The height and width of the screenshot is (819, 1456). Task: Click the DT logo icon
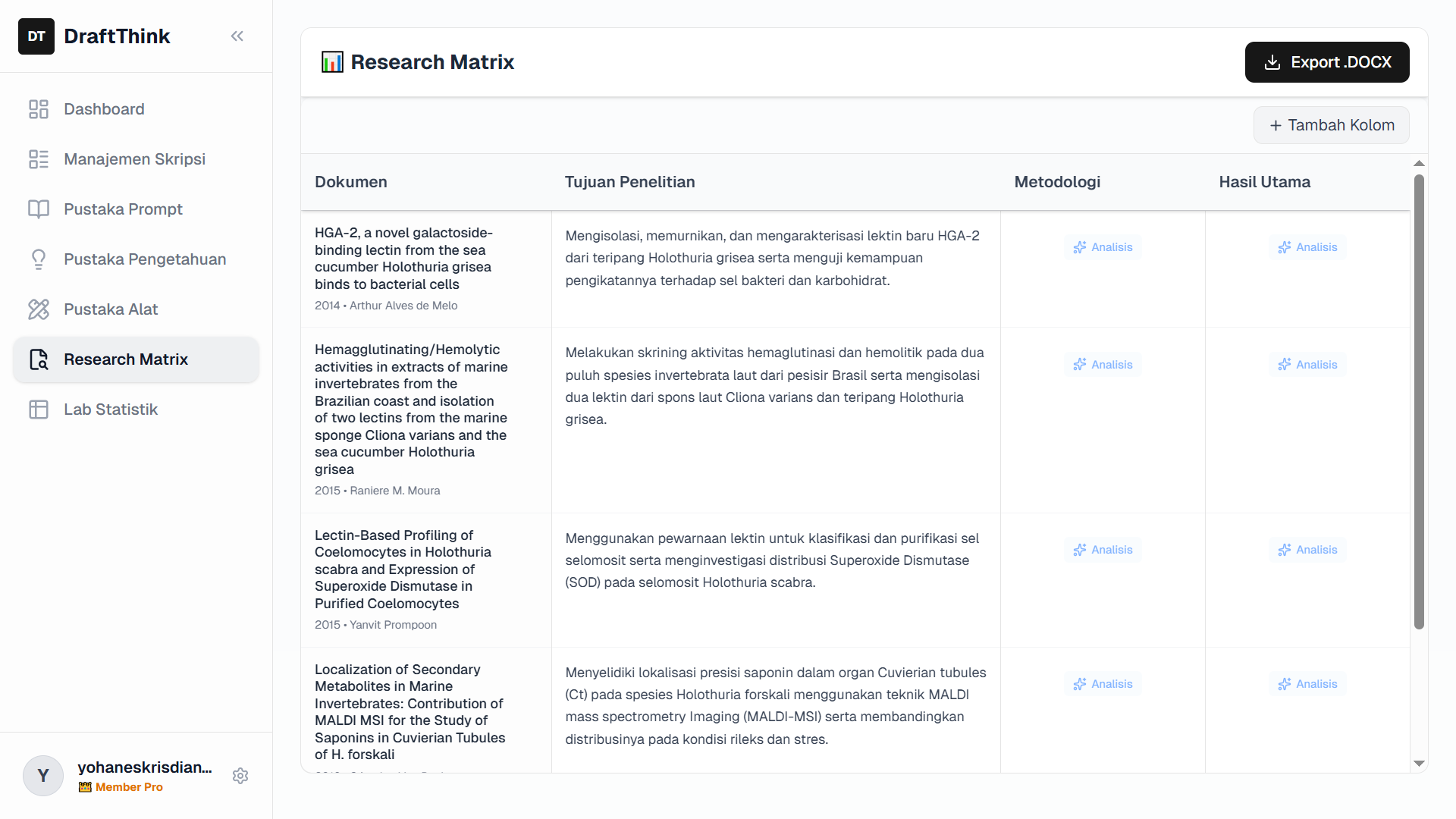tap(36, 36)
